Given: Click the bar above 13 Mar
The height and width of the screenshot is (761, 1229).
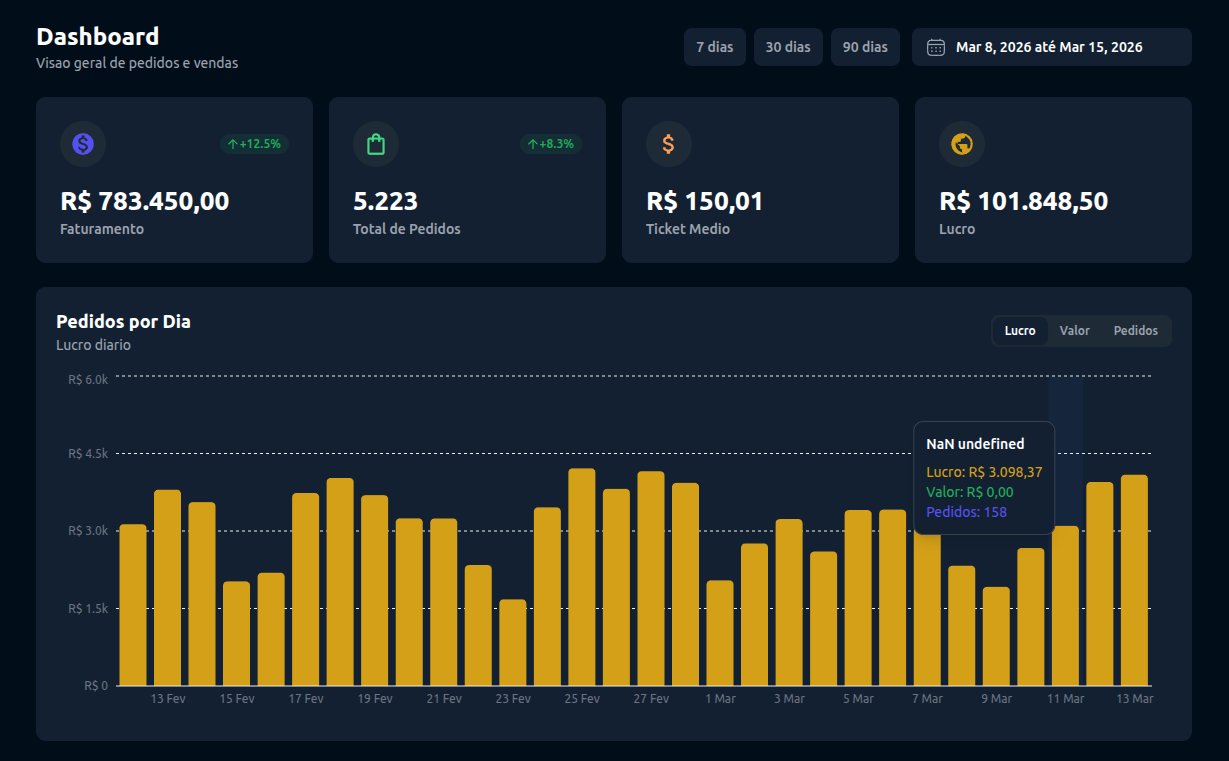Looking at the screenshot, I should [x=1134, y=580].
